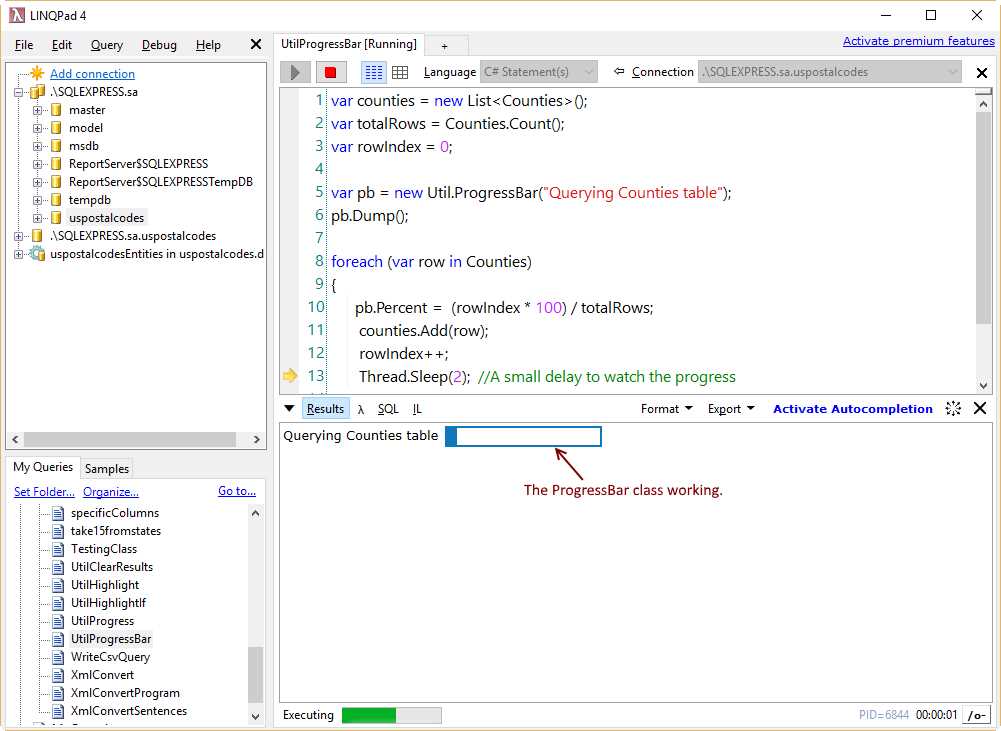Expand the uspostalcodes database node
This screenshot has width=1001, height=731.
coord(37,218)
